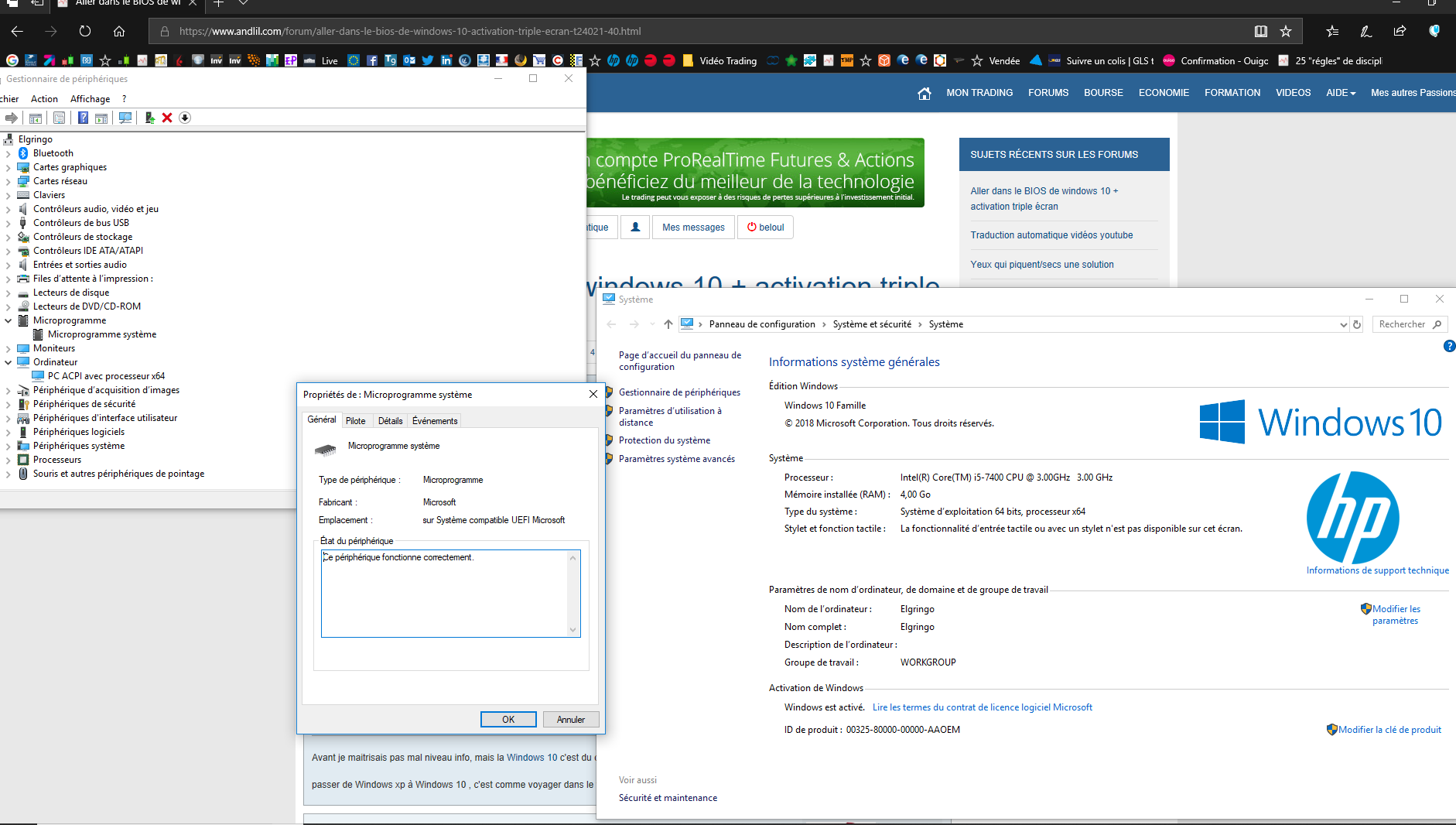Screen dimensions: 1456x825
Task: Open Protection du système link
Action: click(x=665, y=440)
